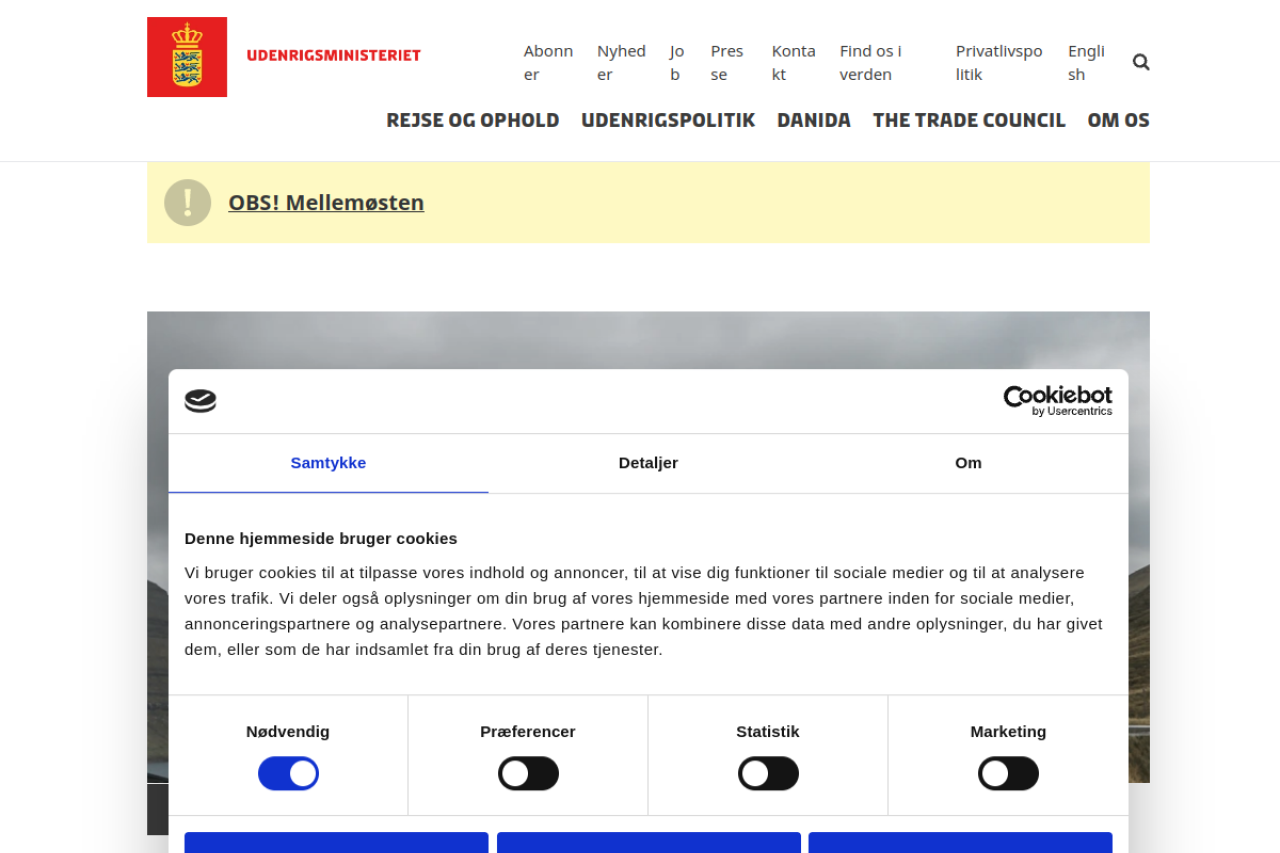Click the Udenrigsministeriet royal crest logo

(187, 57)
